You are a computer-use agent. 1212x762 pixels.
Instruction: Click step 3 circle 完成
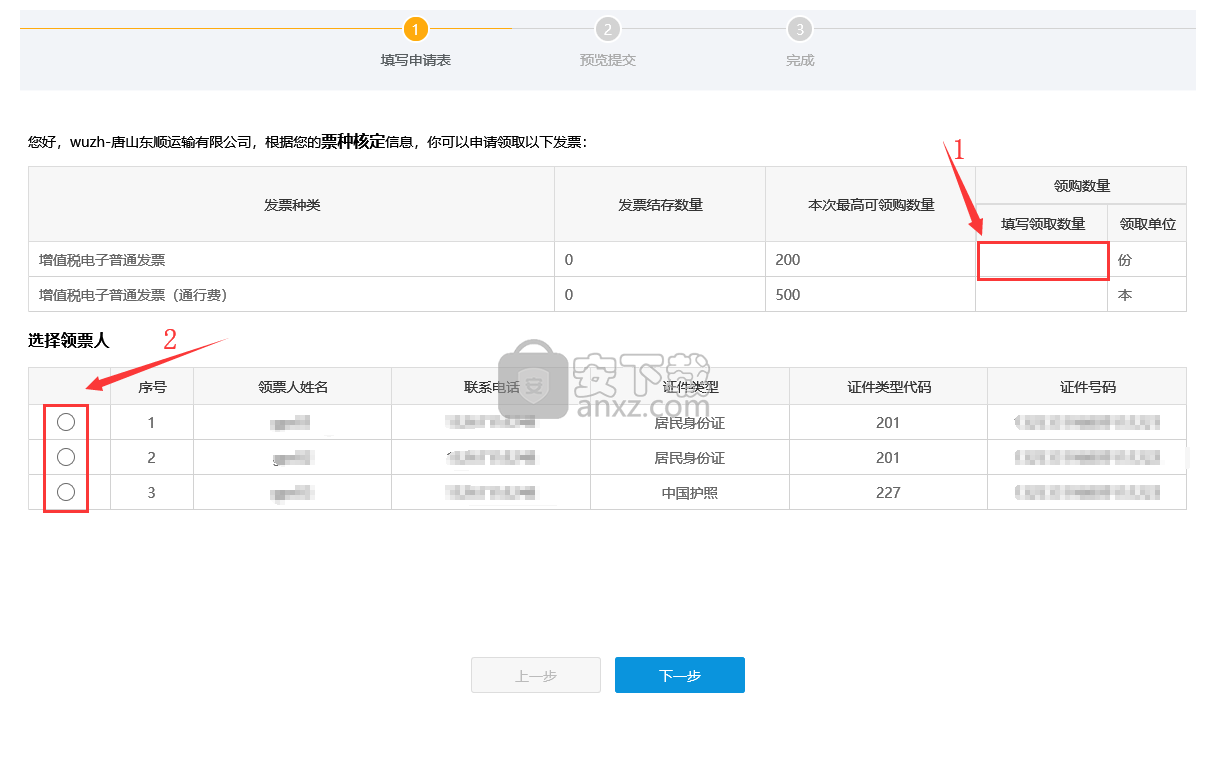click(799, 29)
